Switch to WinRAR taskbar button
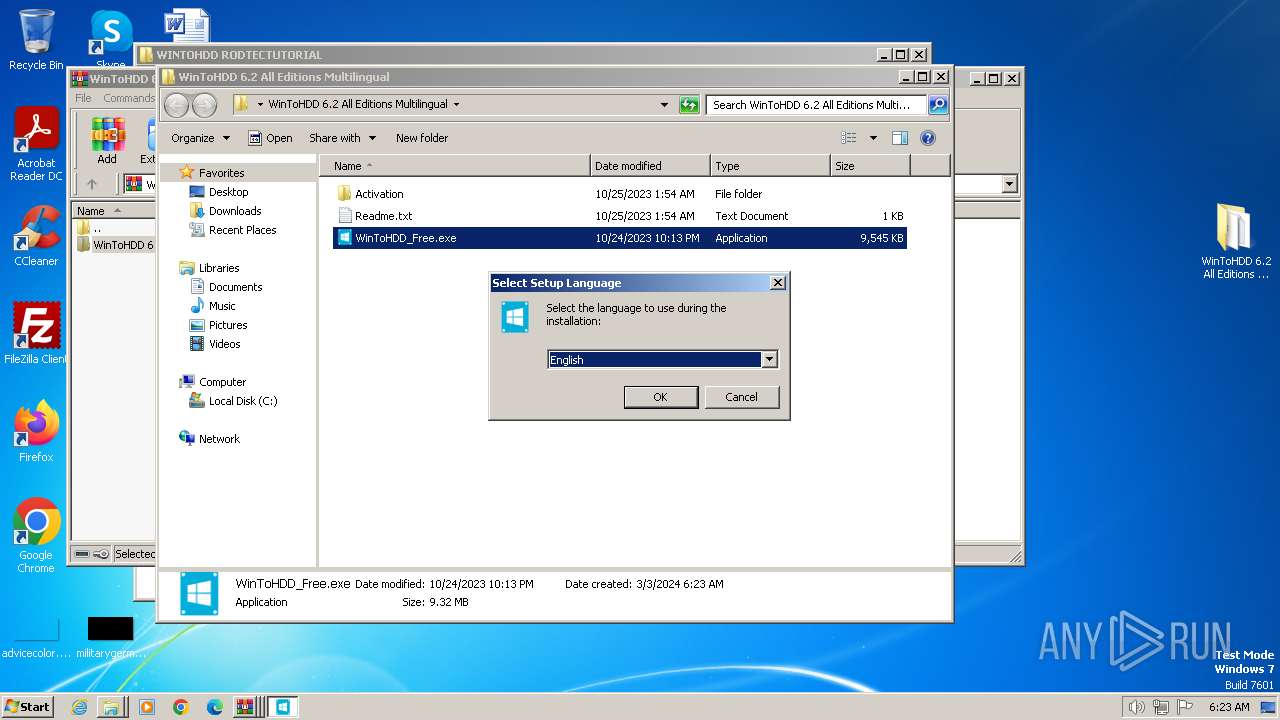 (248, 707)
